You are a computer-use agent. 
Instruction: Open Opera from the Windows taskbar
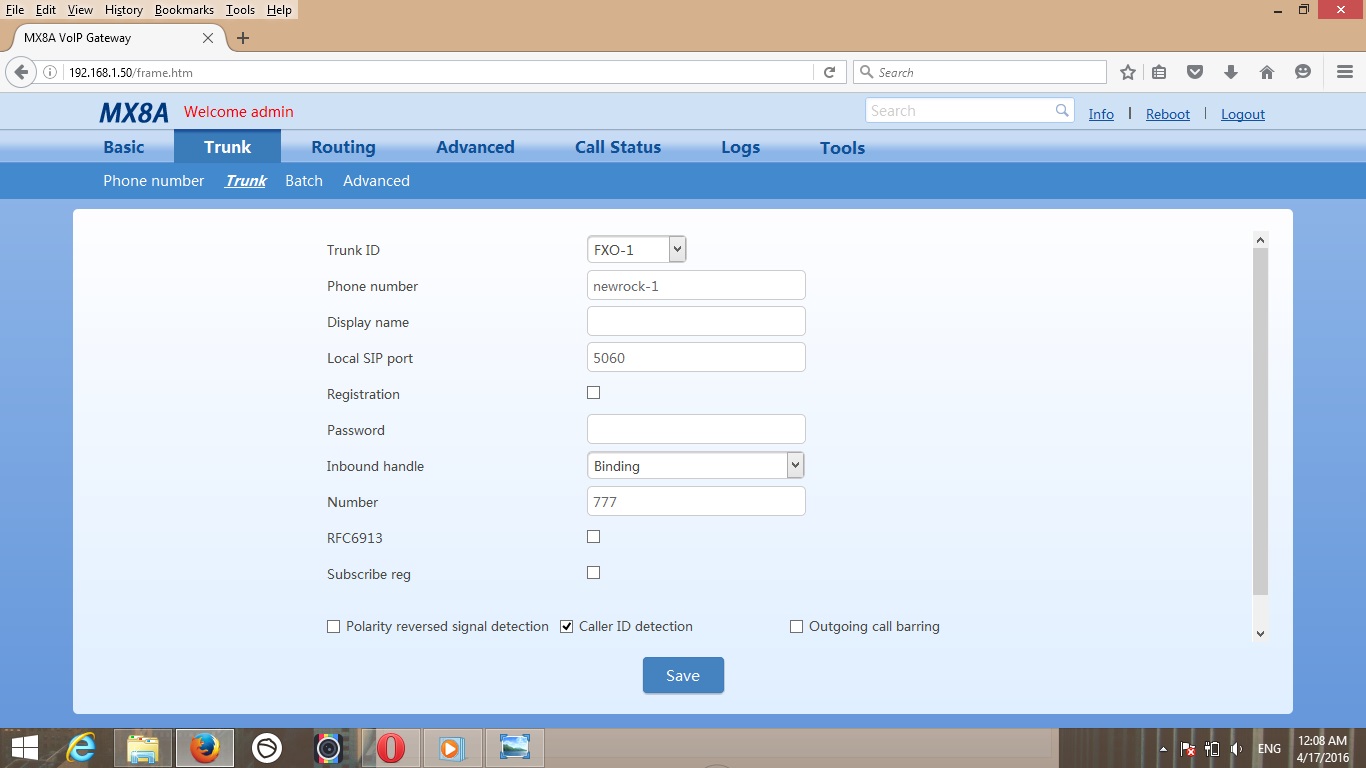(x=390, y=747)
